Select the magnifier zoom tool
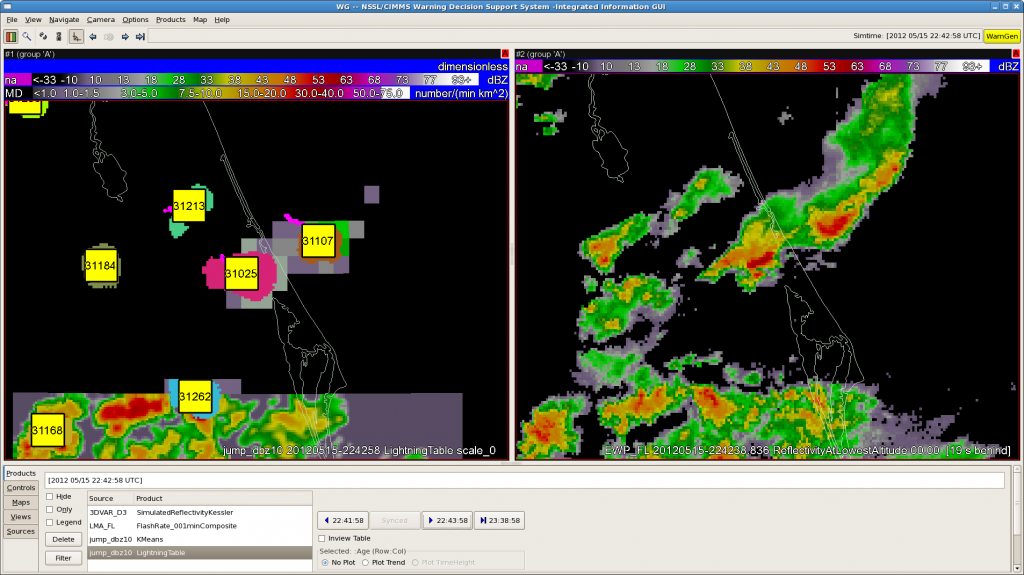 tap(27, 36)
